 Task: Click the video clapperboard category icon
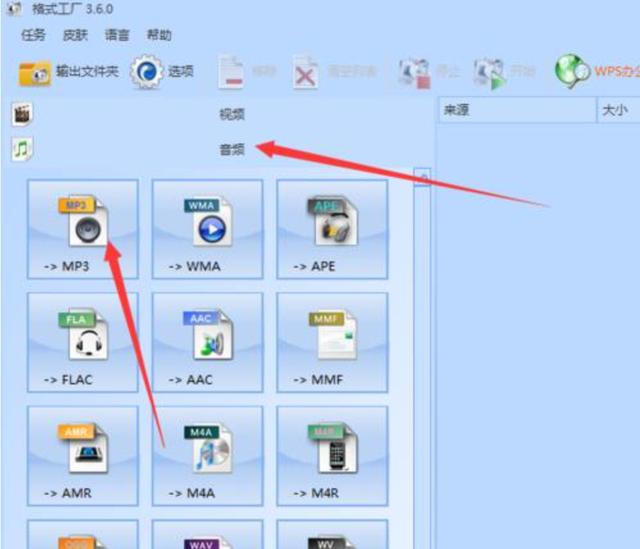22,114
